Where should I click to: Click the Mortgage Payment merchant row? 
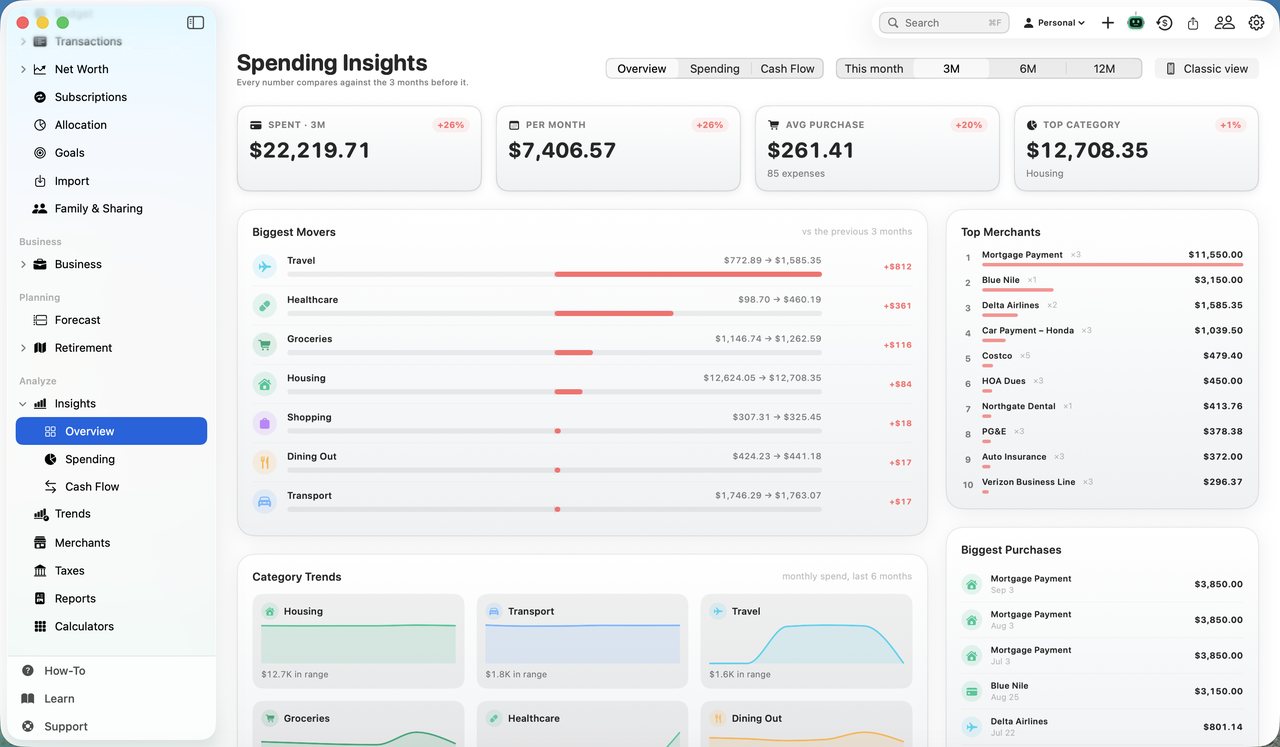(1102, 257)
